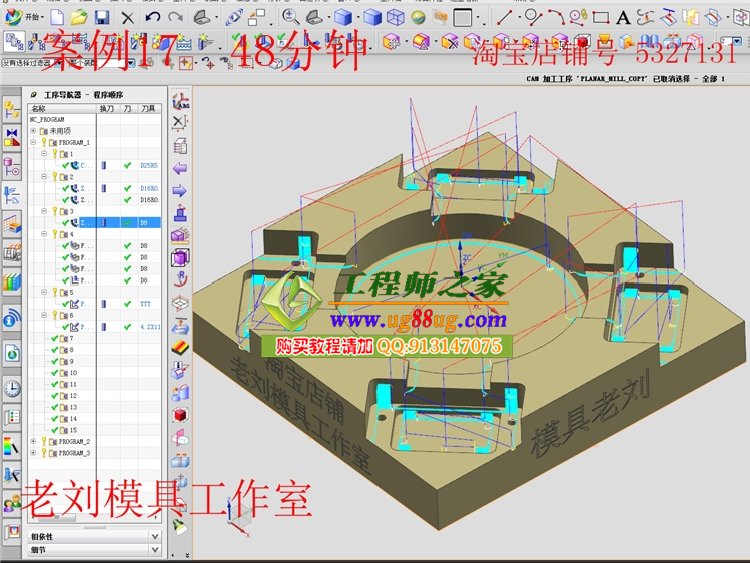
Task: Click the 刀具 column header
Action: 148,108
